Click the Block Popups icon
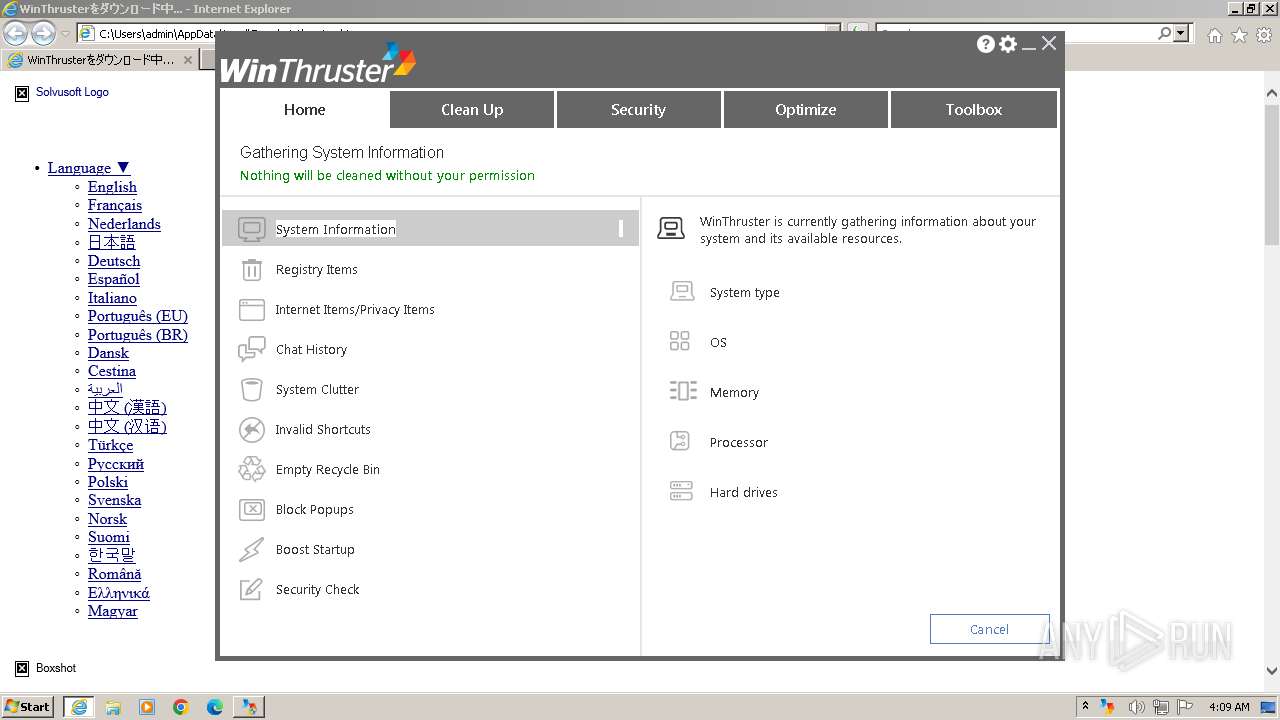The width and height of the screenshot is (1280, 720). point(252,509)
